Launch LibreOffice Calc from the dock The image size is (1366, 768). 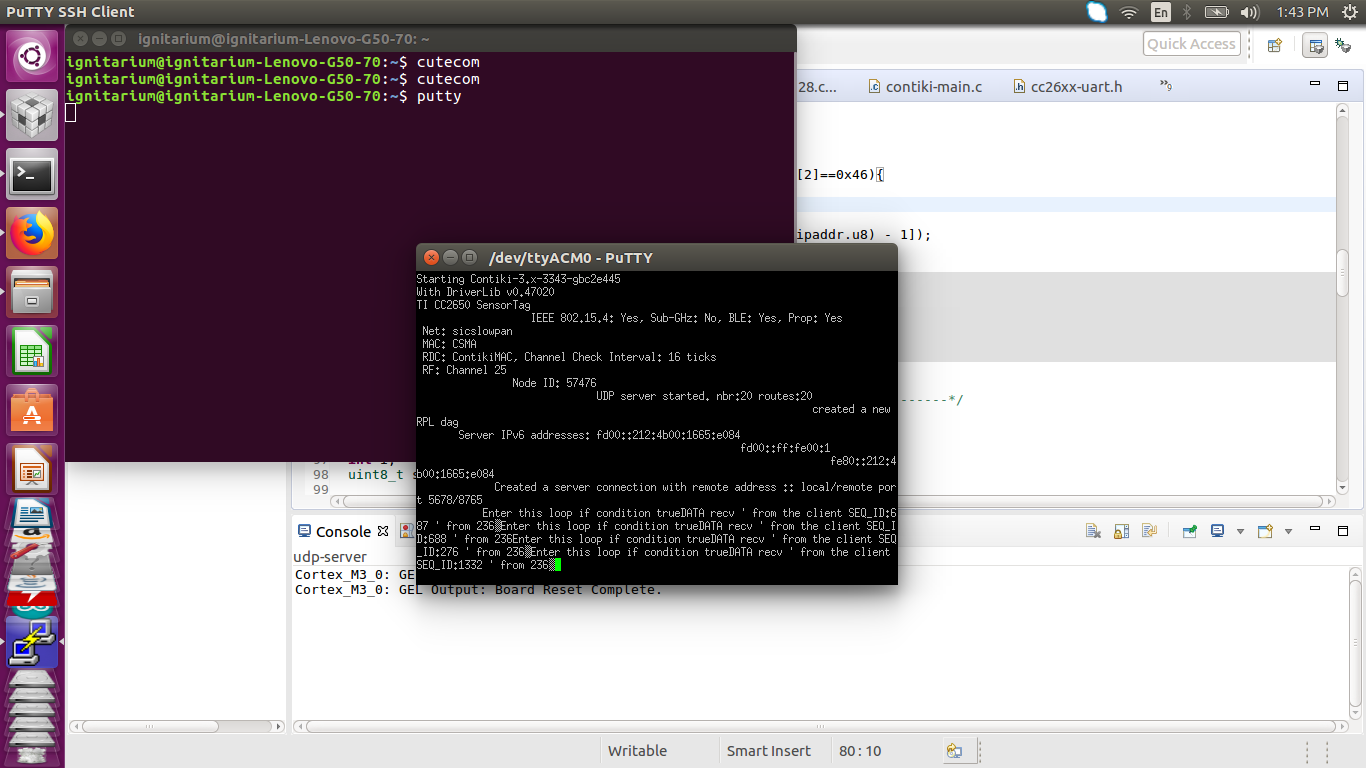click(x=32, y=352)
